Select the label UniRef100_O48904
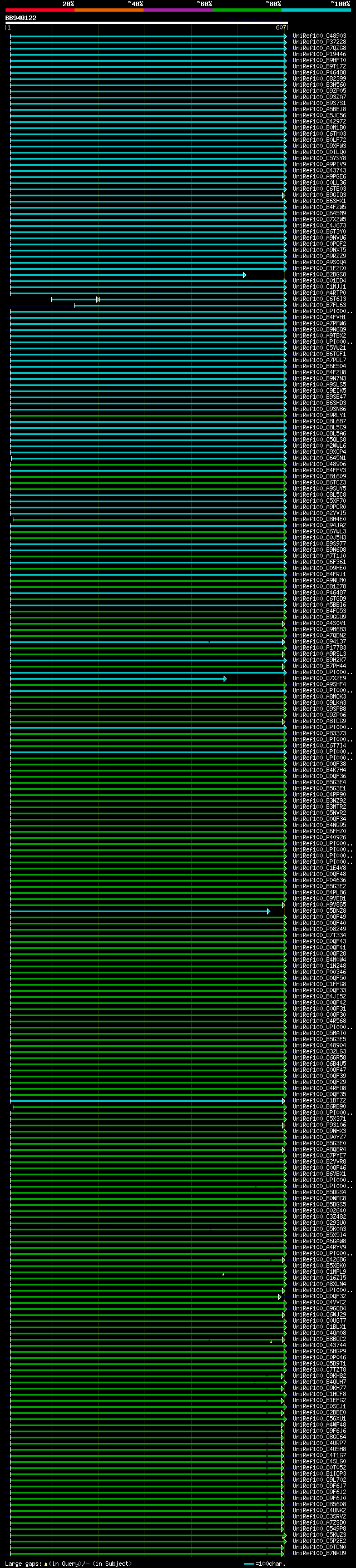The width and height of the screenshot is (356, 1568). pyautogui.click(x=319, y=1045)
